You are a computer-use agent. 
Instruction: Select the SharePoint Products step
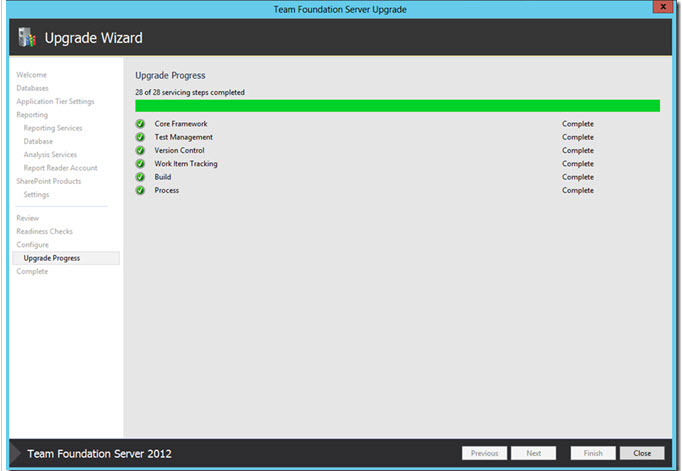[49, 181]
